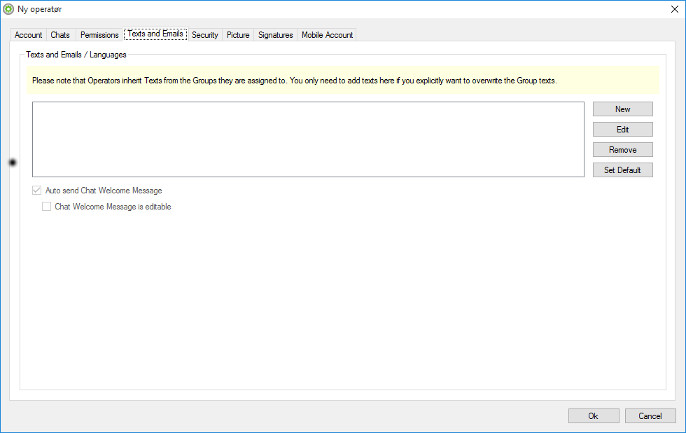The width and height of the screenshot is (686, 433).
Task: Click the New language button
Action: (623, 109)
